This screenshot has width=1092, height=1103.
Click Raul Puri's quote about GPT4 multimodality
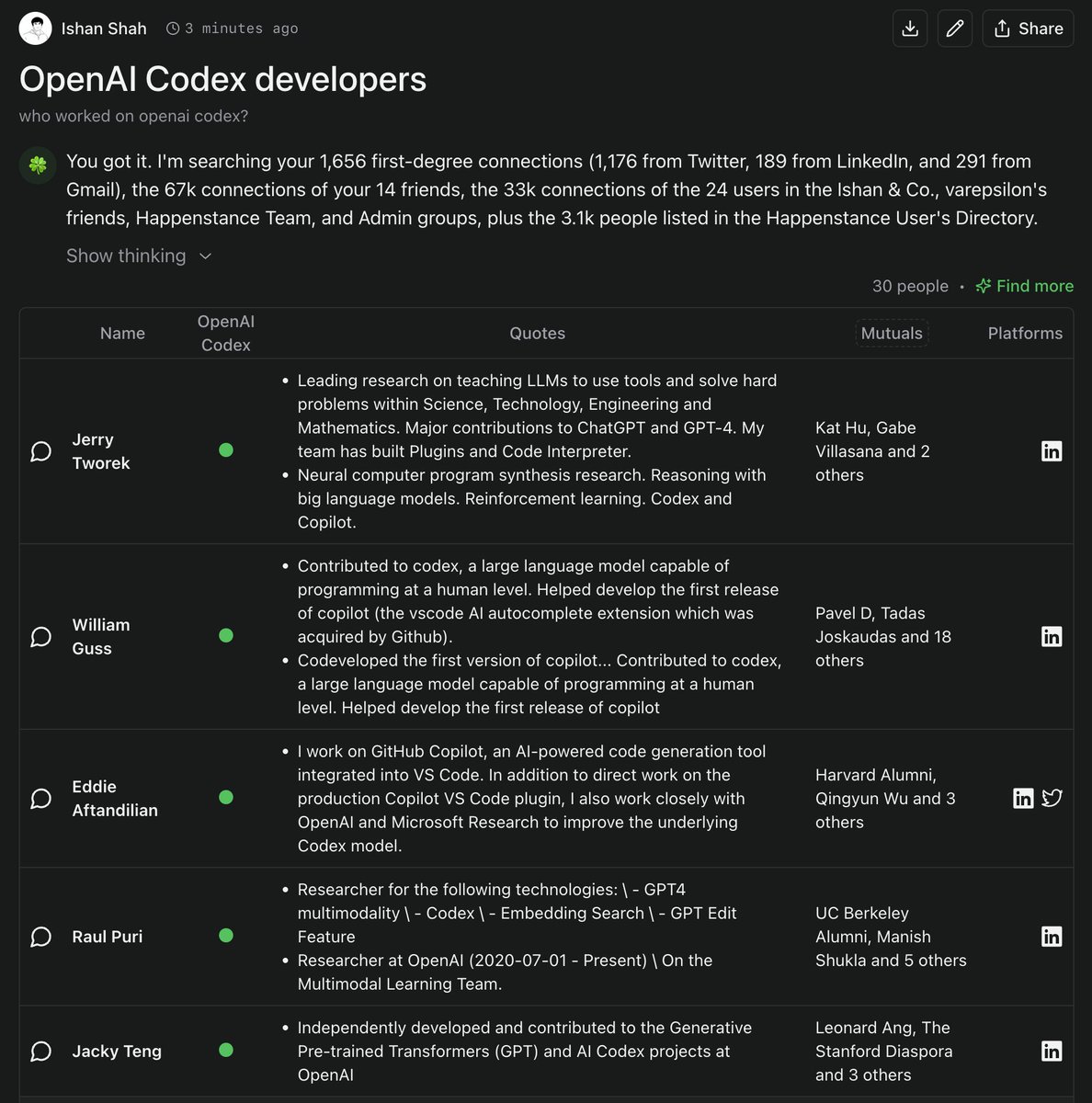tap(517, 913)
